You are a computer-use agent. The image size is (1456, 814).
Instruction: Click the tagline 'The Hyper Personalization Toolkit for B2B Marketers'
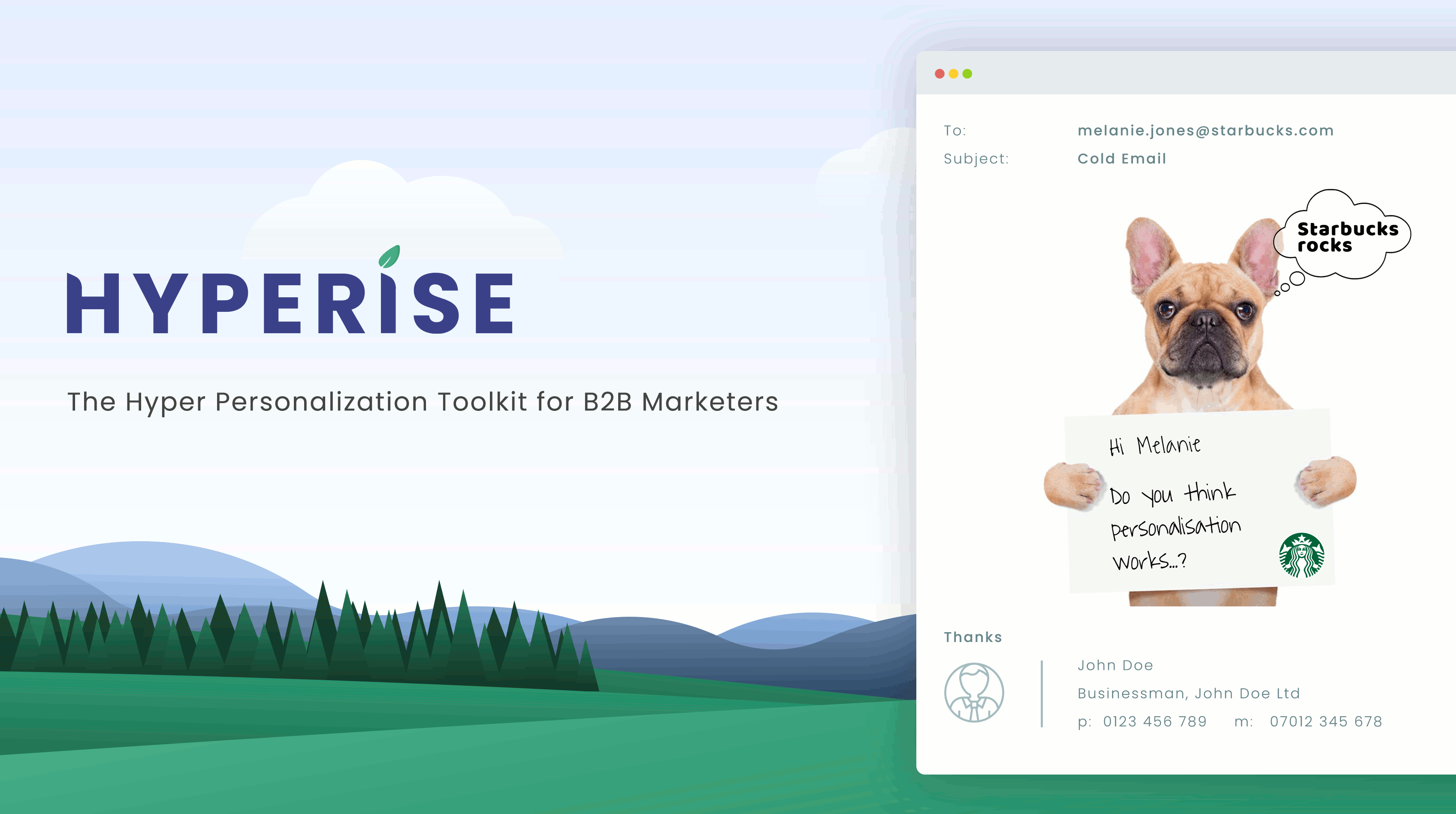point(423,402)
